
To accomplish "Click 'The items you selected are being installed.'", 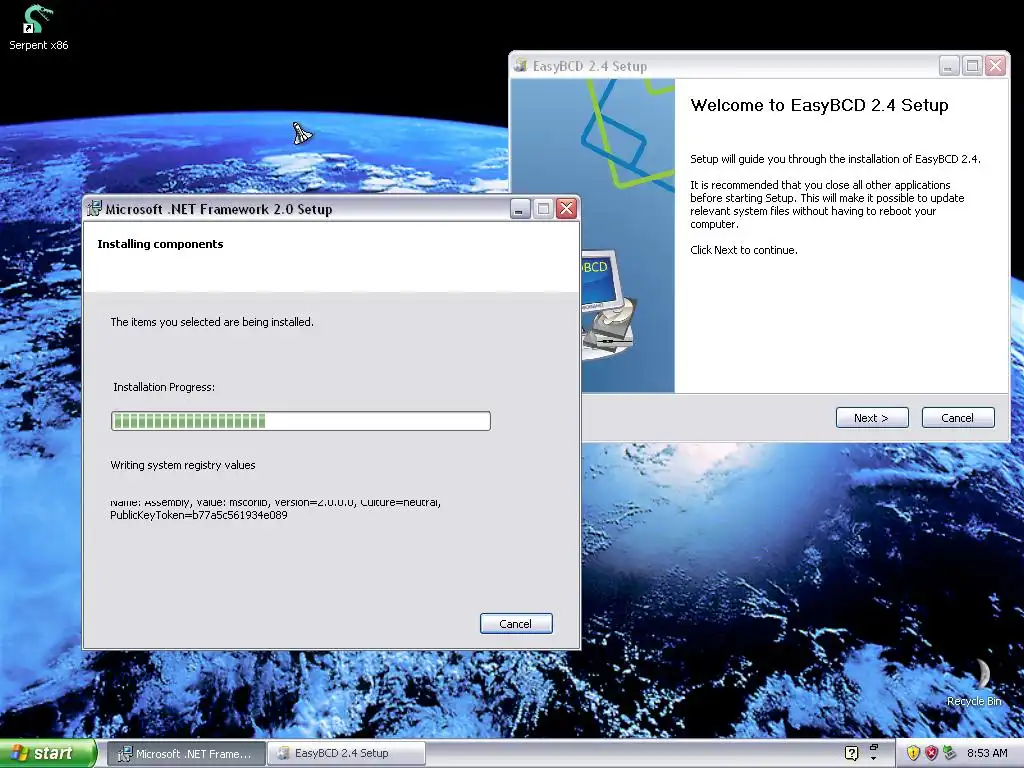I will [212, 322].
